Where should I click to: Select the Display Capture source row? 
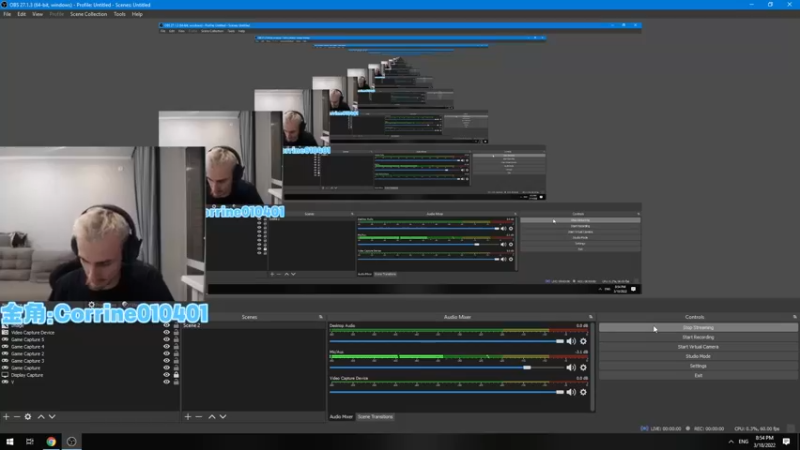coord(90,375)
